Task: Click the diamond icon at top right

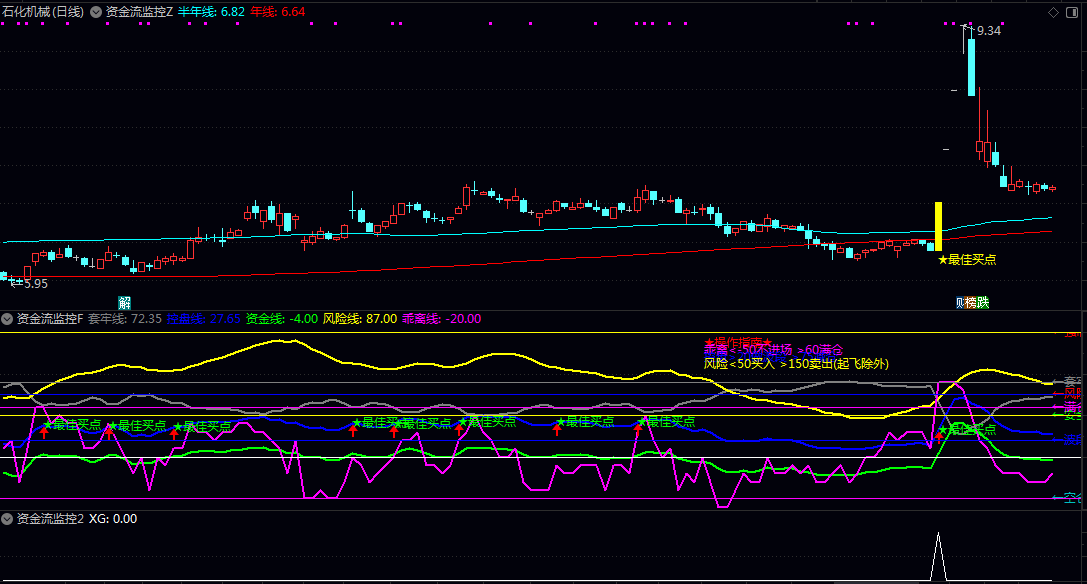Action: click(1053, 12)
